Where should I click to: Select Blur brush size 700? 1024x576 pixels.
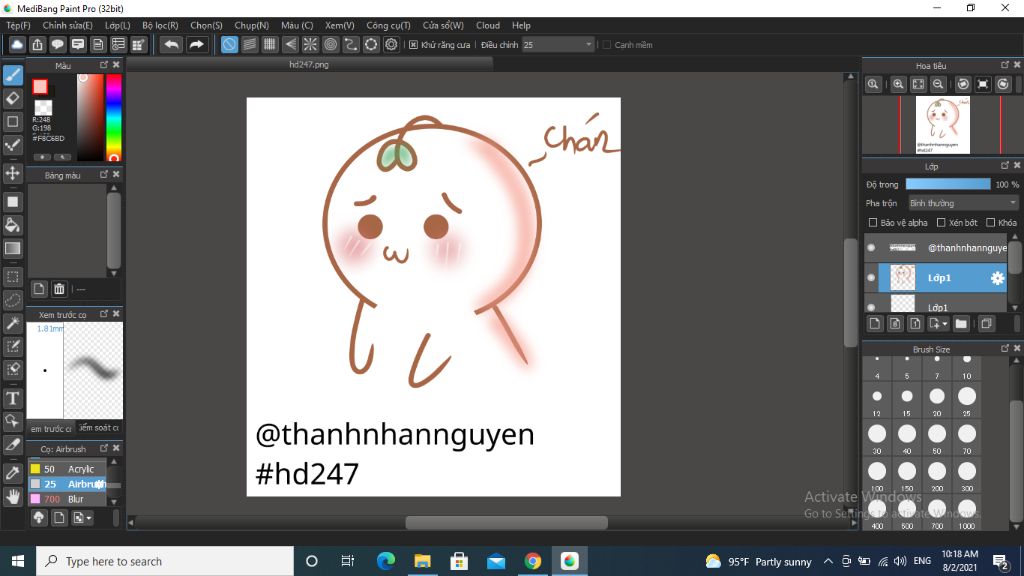[x=67, y=499]
